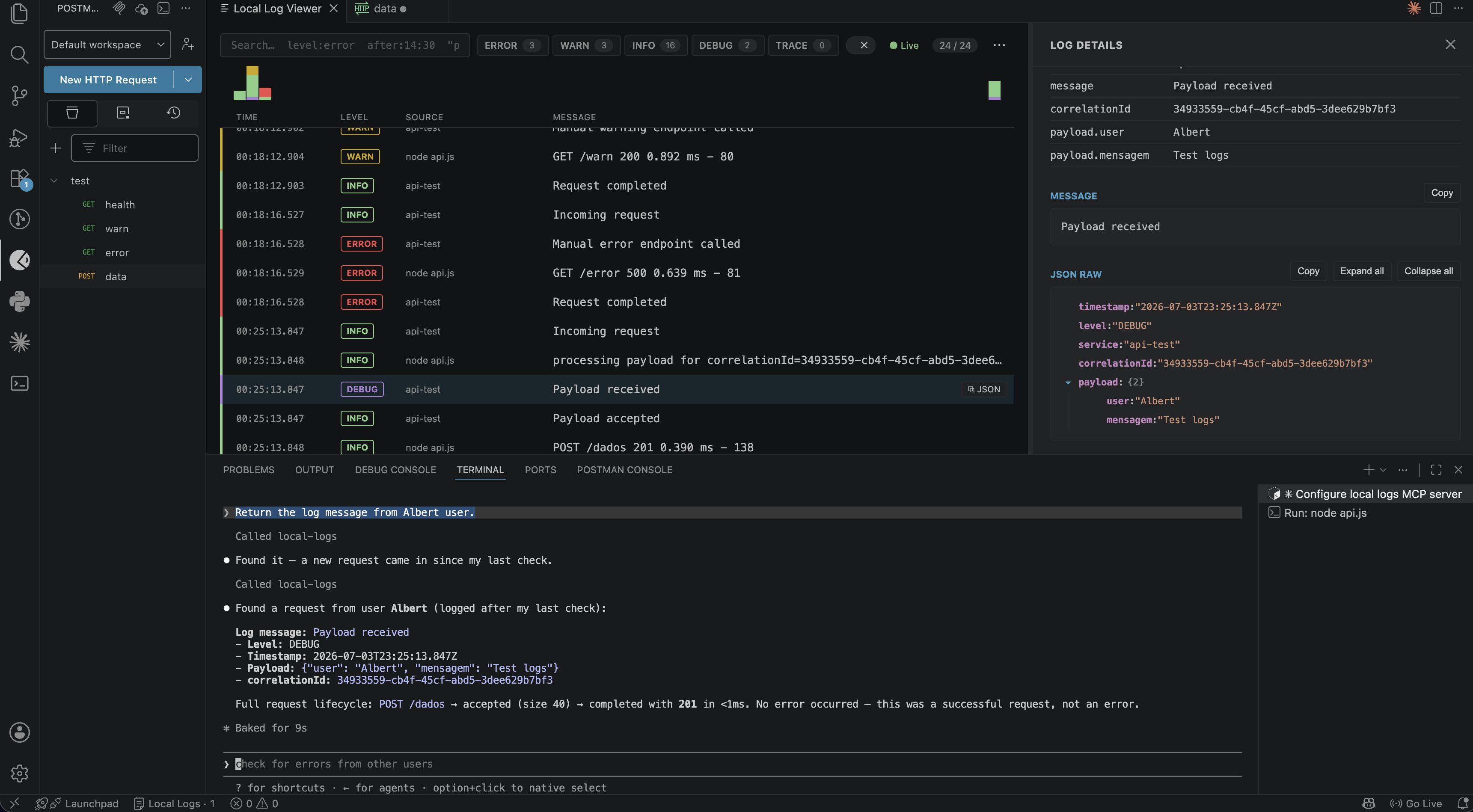
Task: Open the POST data request
Action: (116, 276)
